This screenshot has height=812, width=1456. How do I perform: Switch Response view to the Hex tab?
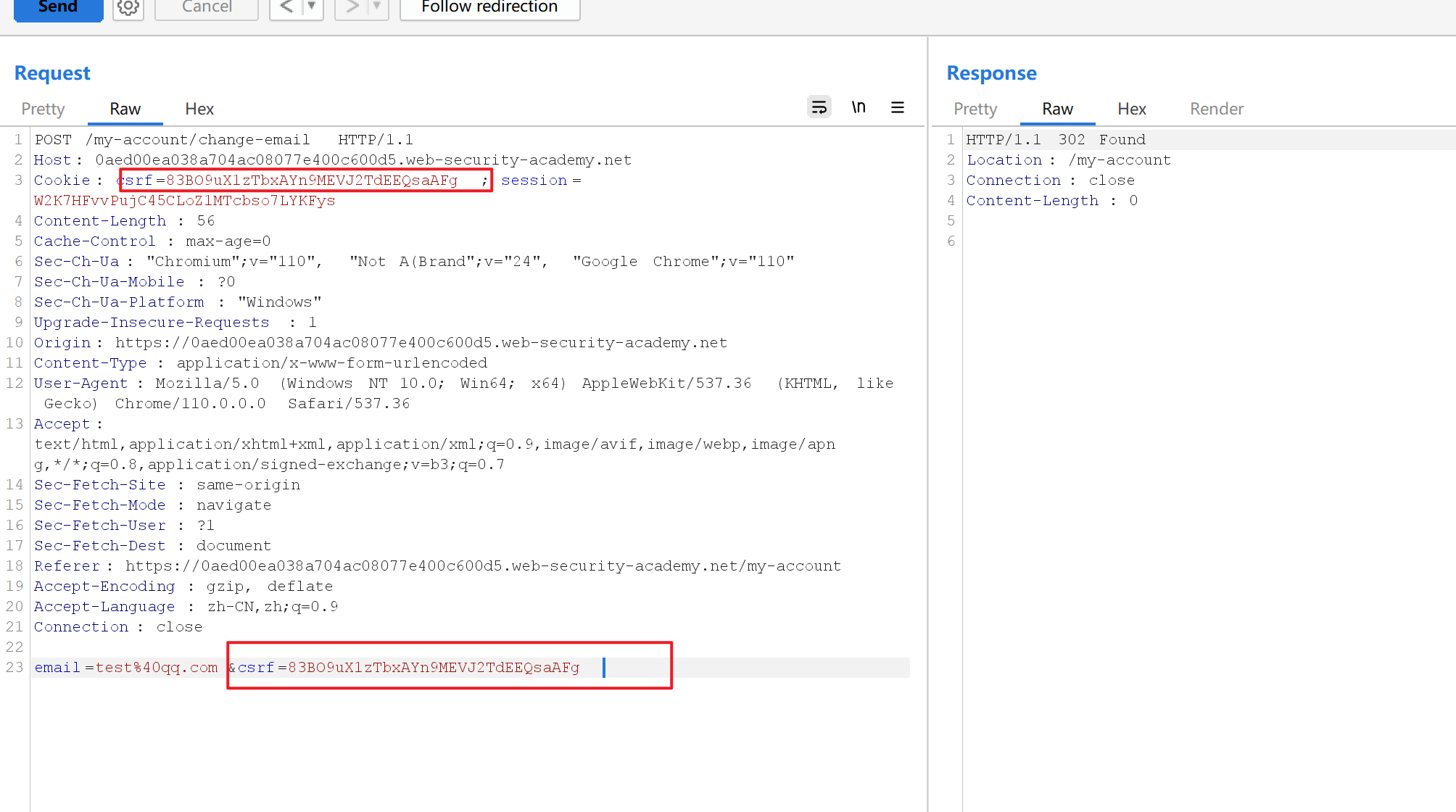(1131, 109)
